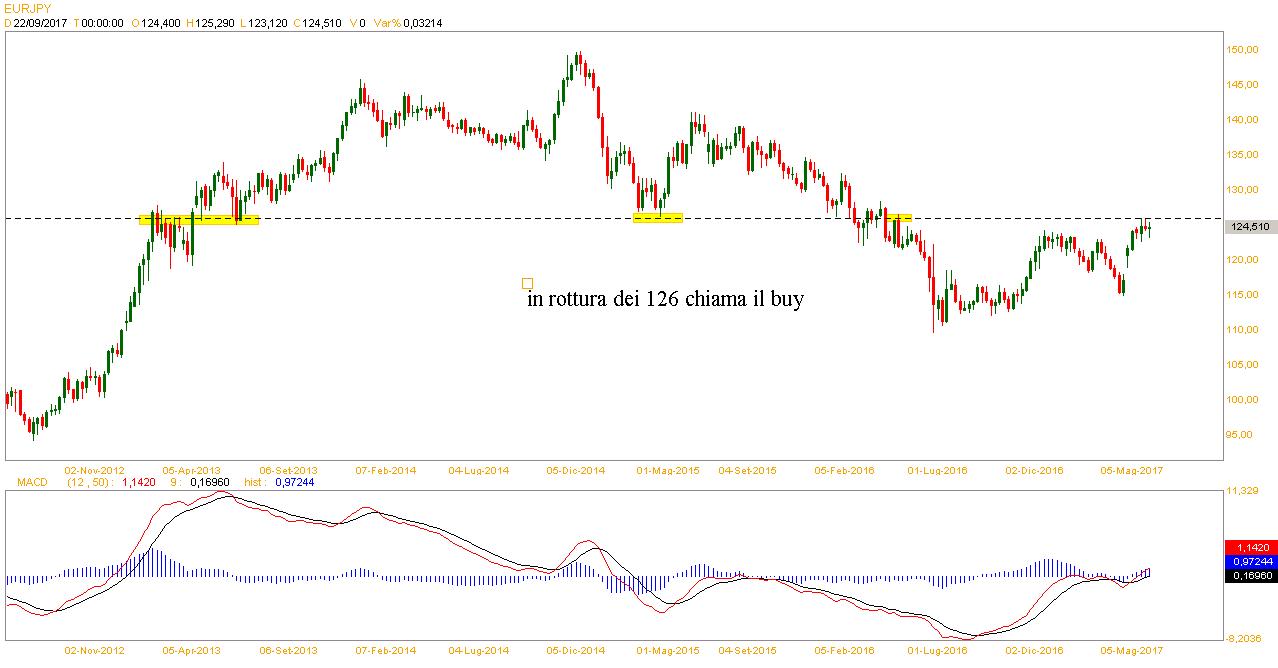
Task: Click the 95,00 price axis label
Action: coord(1243,434)
